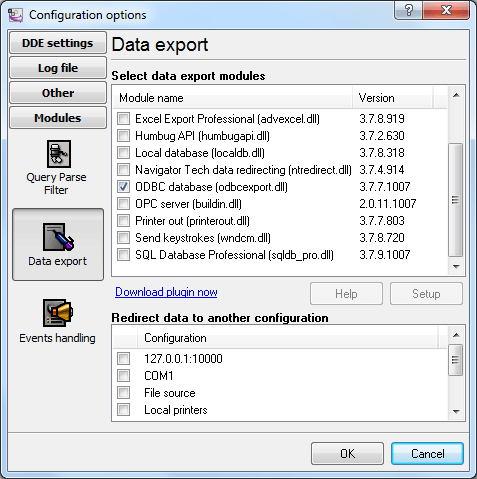Click the question mark help button
The height and width of the screenshot is (479, 477).
408,10
